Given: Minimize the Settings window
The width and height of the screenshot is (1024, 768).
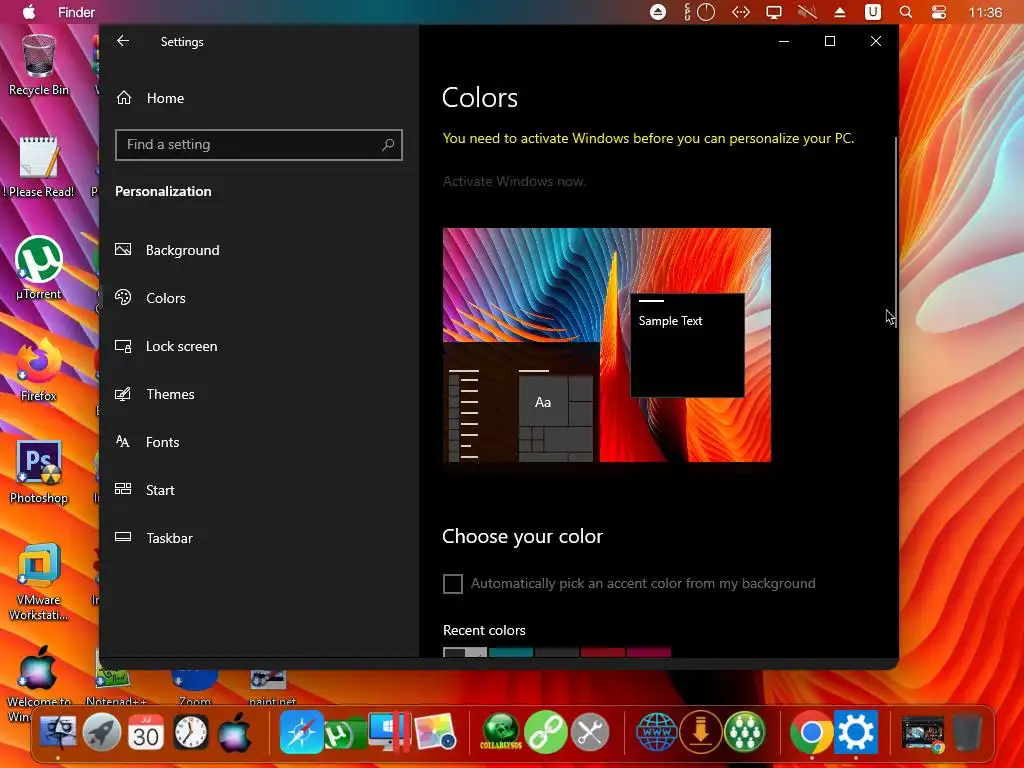Looking at the screenshot, I should click(x=784, y=41).
